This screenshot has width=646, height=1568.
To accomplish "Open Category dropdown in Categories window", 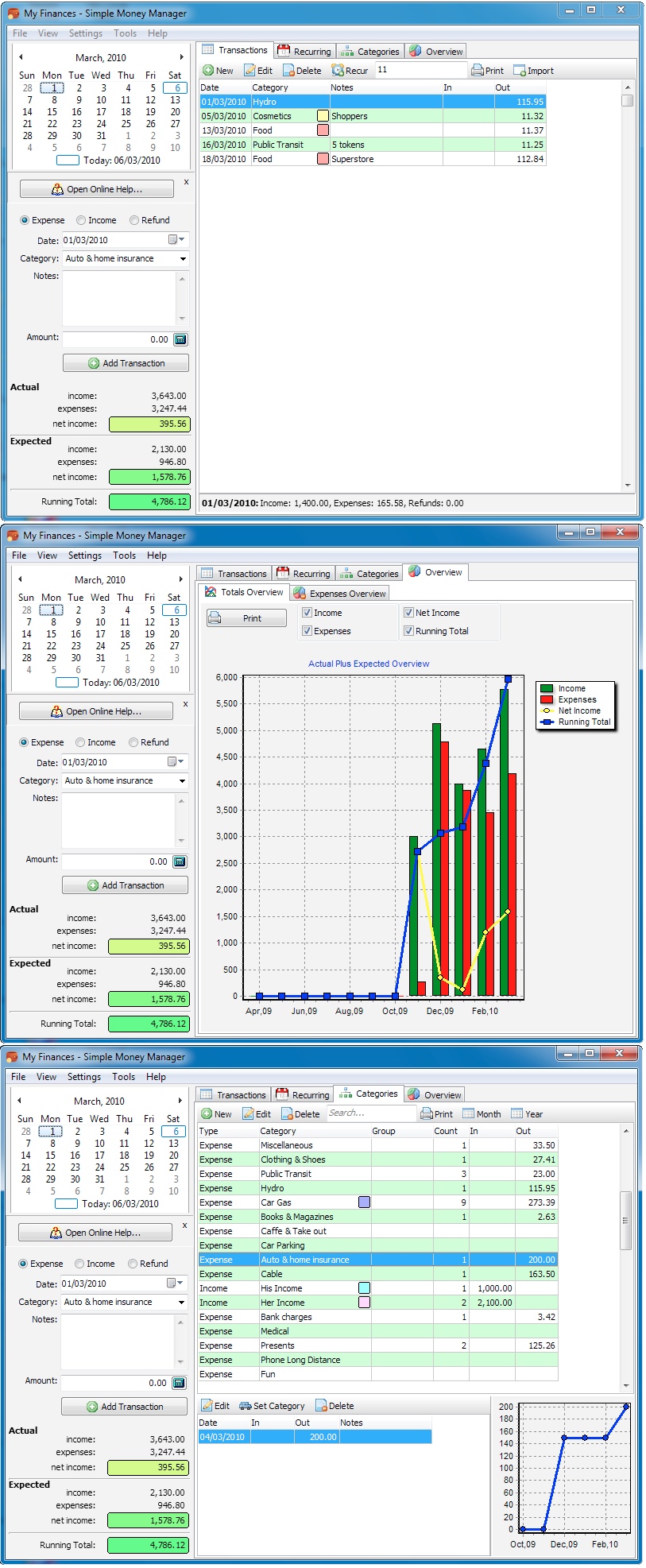I will (181, 1302).
